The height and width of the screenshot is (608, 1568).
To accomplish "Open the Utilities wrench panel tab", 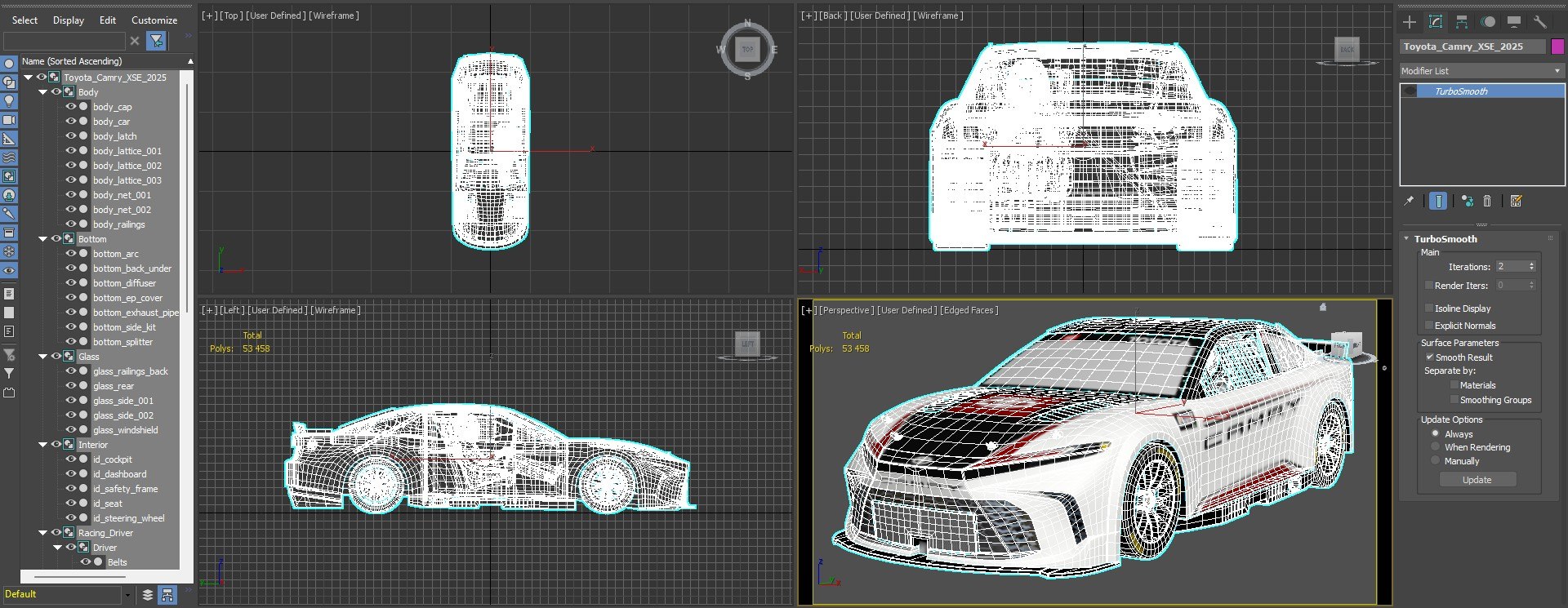I will 1540,22.
